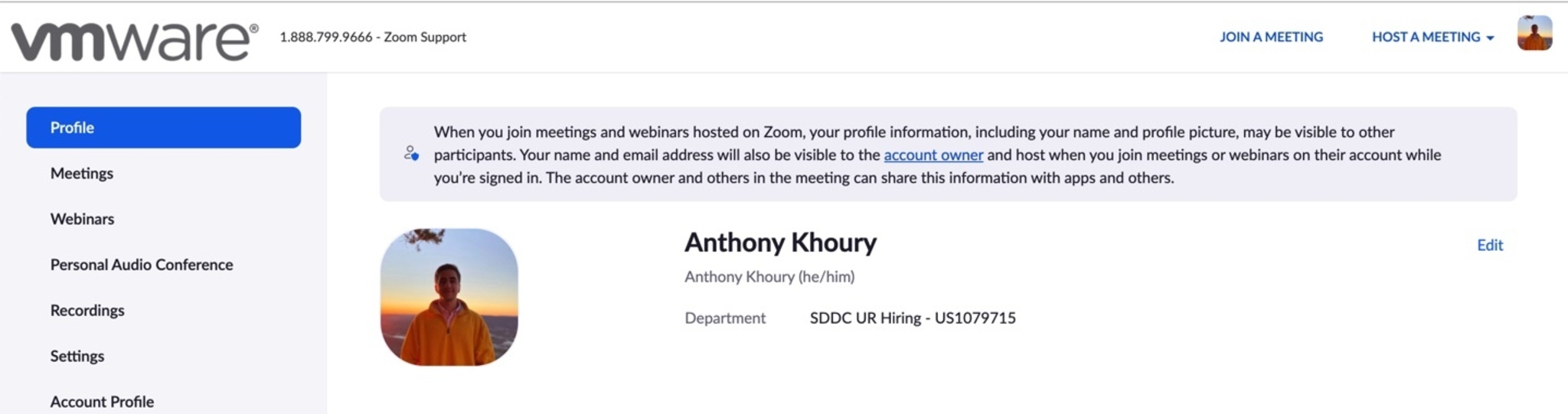The image size is (1568, 414).
Task: Open the user avatar menu in header
Action: tap(1534, 34)
